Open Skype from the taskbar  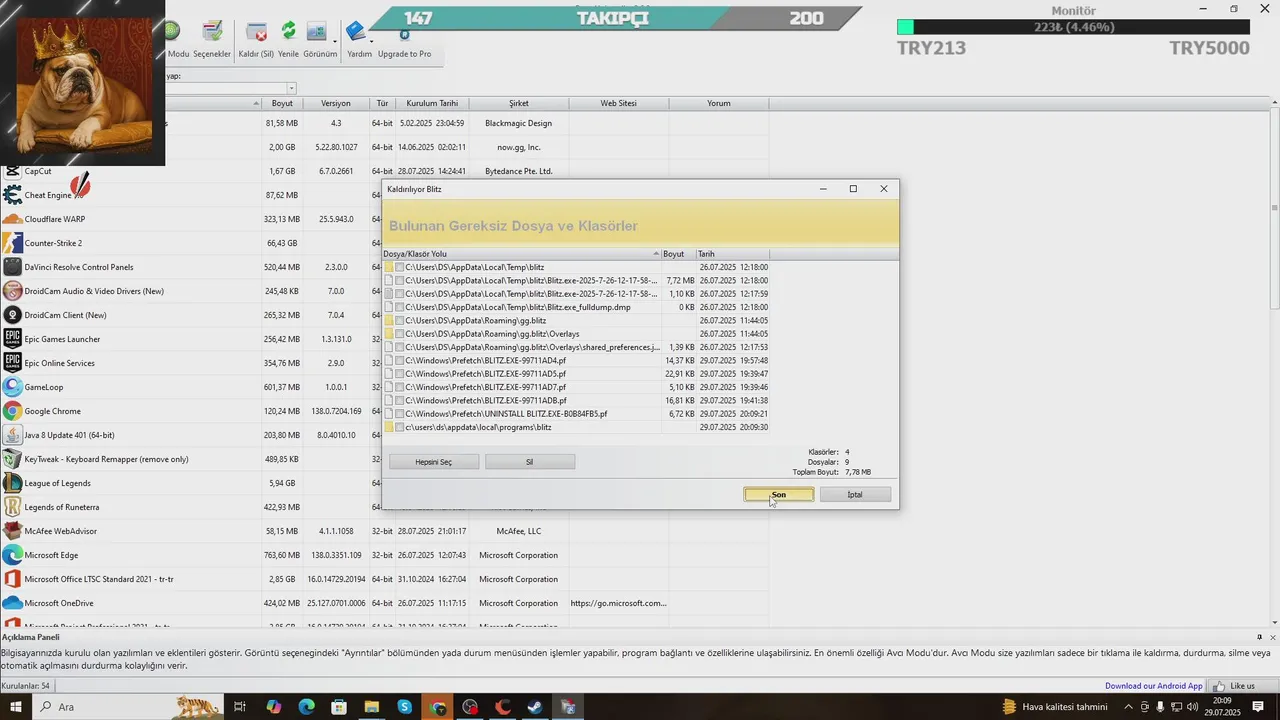coord(405,707)
